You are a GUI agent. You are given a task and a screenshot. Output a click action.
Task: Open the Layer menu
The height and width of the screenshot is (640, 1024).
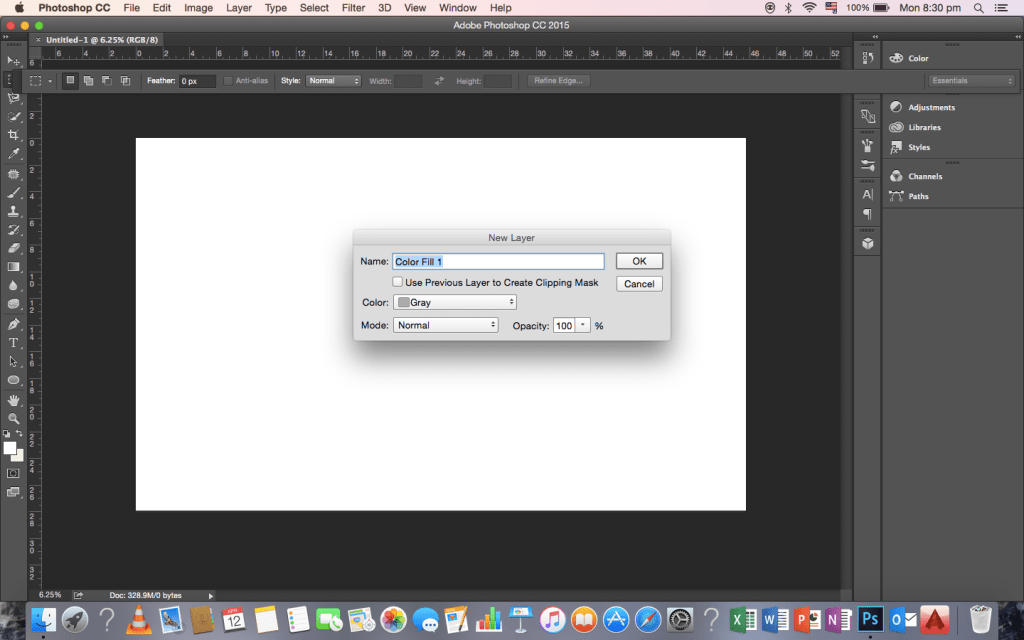(x=239, y=8)
